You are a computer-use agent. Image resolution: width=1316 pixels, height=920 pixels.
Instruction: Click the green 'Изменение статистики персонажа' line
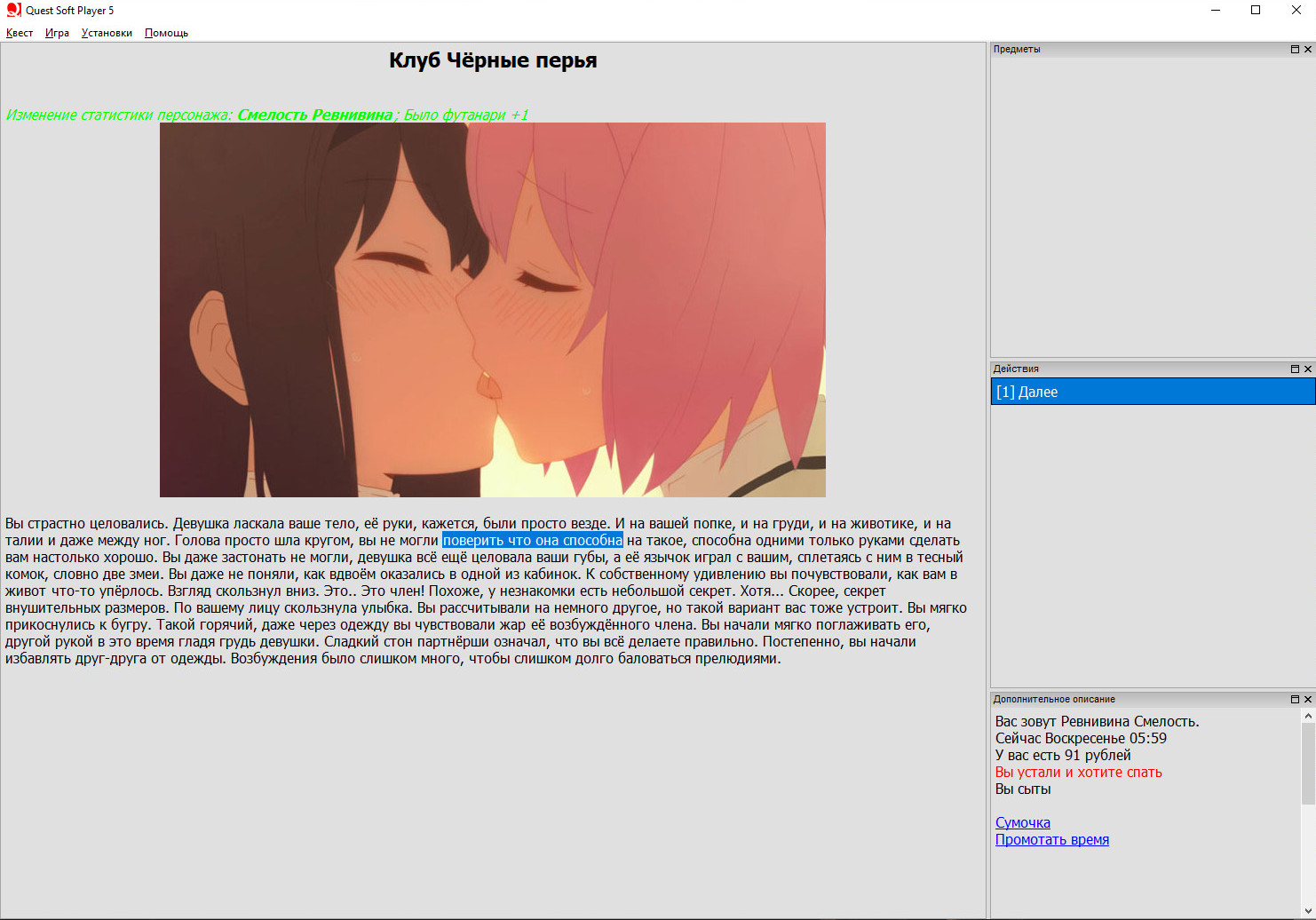pyautogui.click(x=267, y=115)
